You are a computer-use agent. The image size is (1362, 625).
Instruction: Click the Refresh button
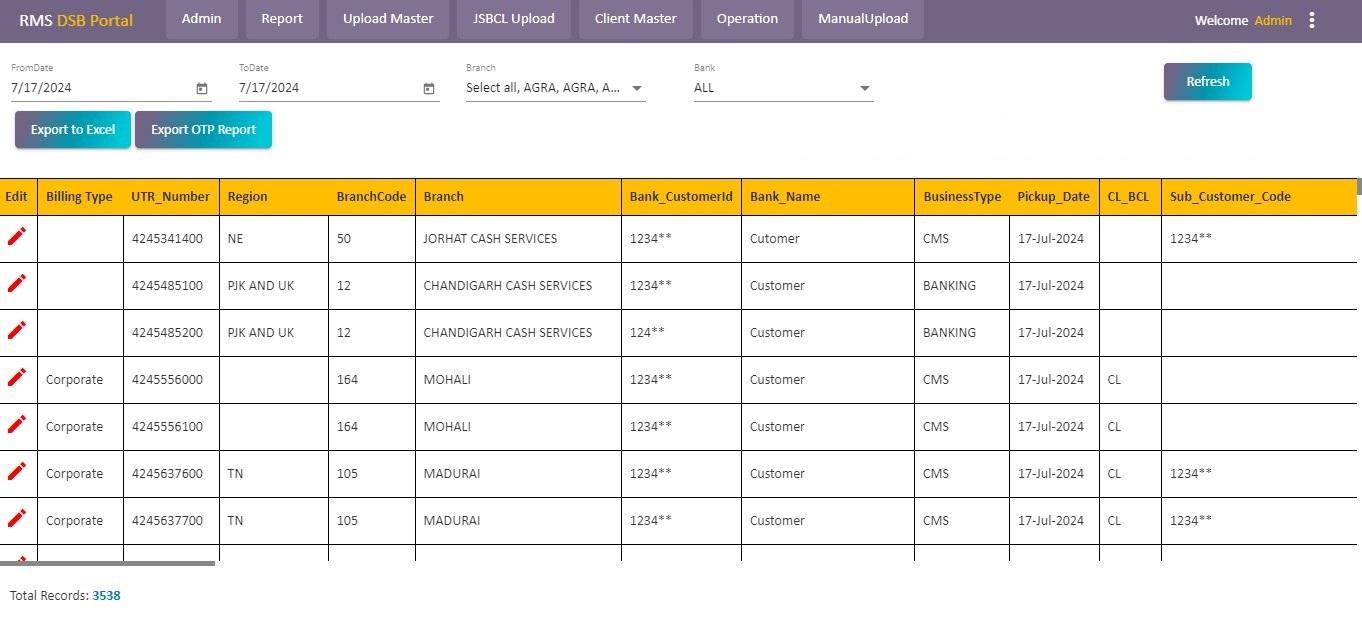1207,82
